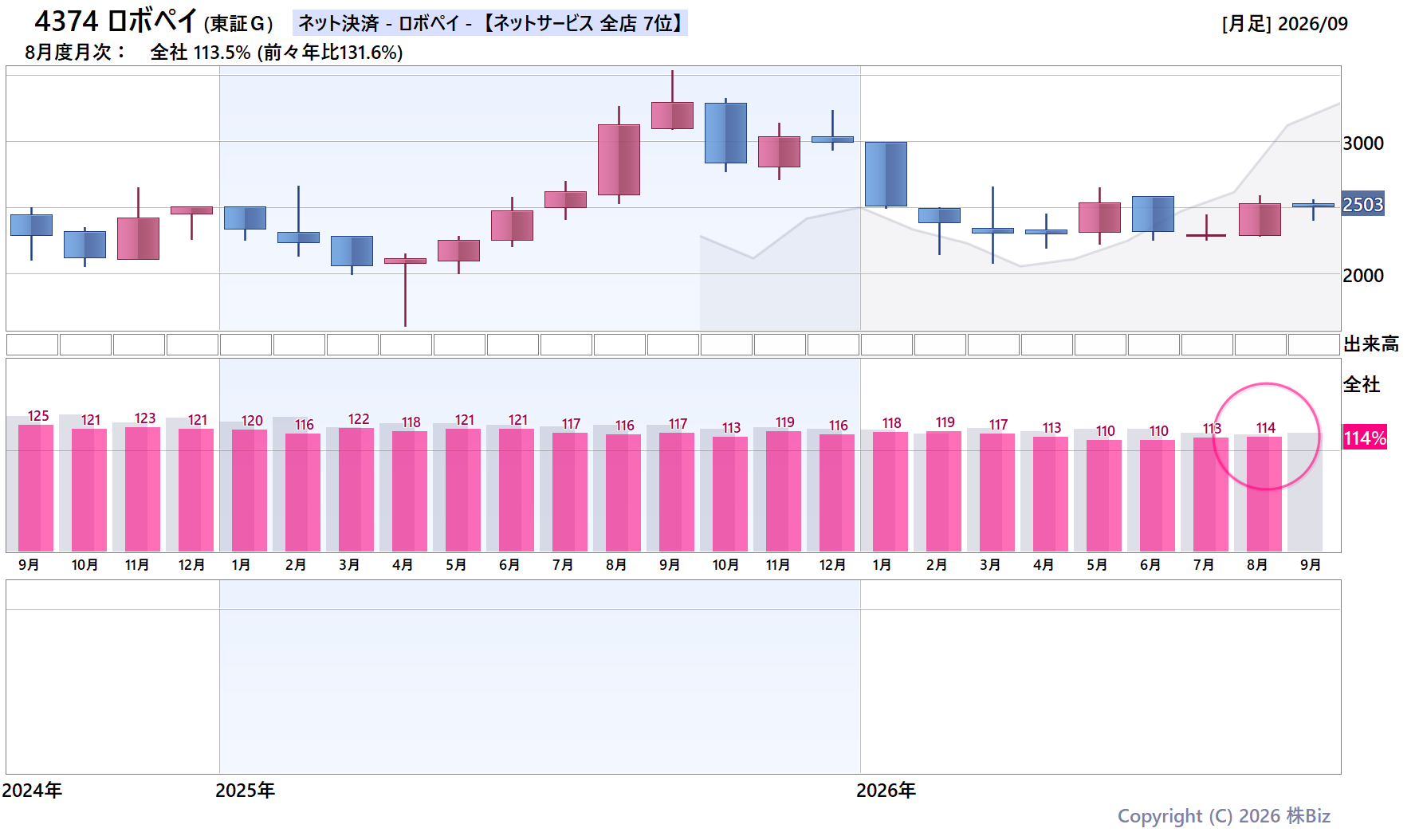Click the stock title "4374 ロボペイ"
The height and width of the screenshot is (840, 1419).
tap(116, 22)
